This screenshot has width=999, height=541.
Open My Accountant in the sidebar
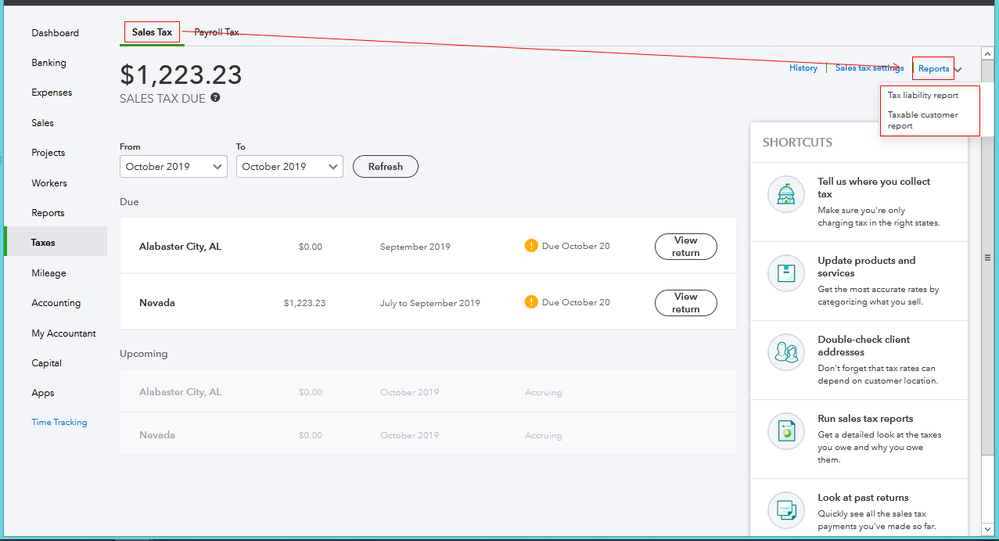(x=64, y=333)
